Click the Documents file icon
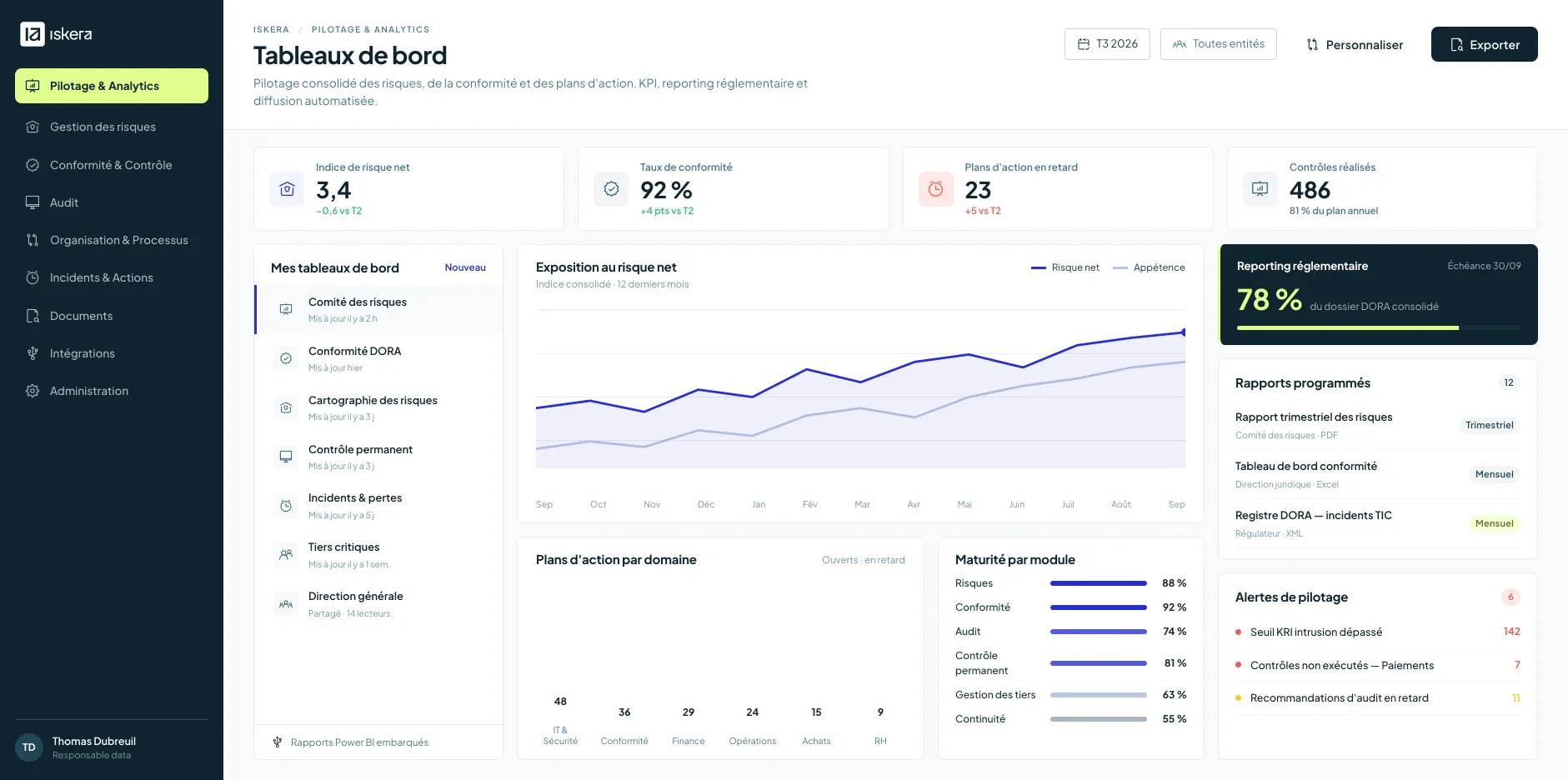Screen dimensions: 1568x780 pyautogui.click(x=33, y=316)
